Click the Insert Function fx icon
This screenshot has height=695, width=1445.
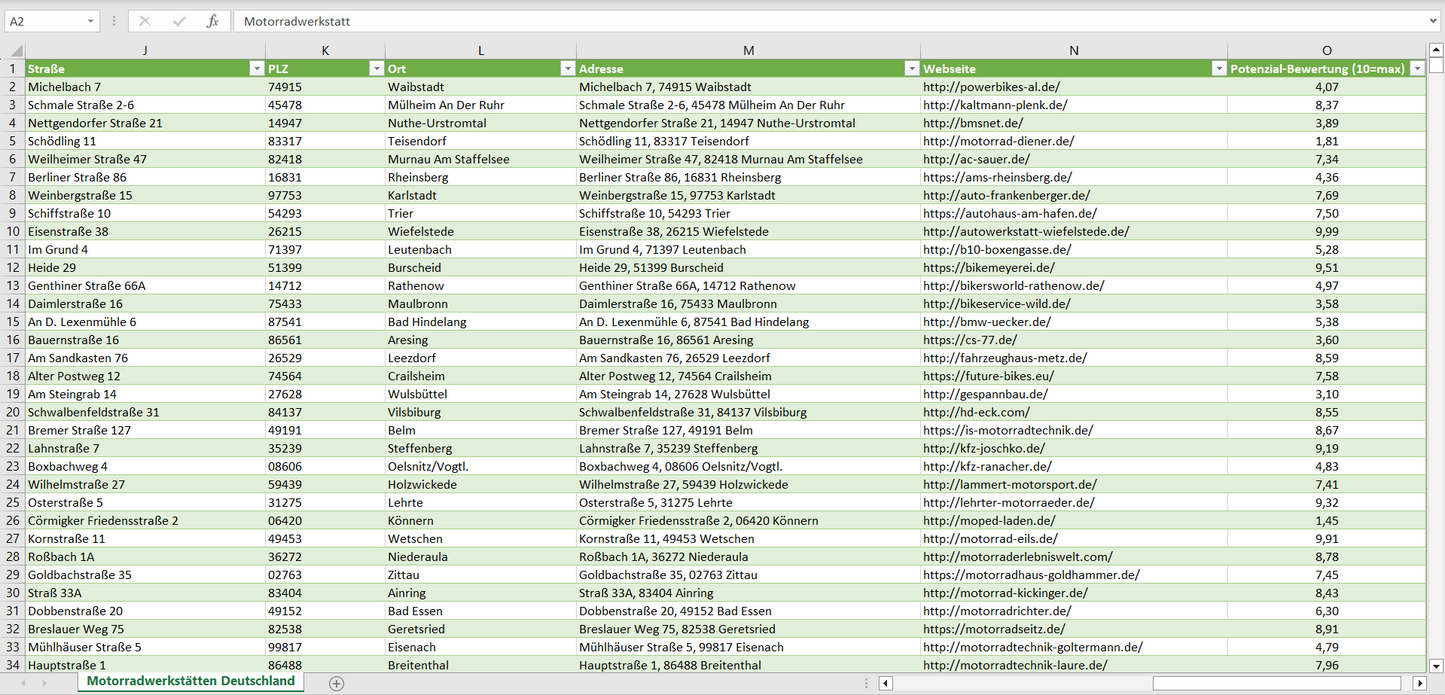[212, 21]
